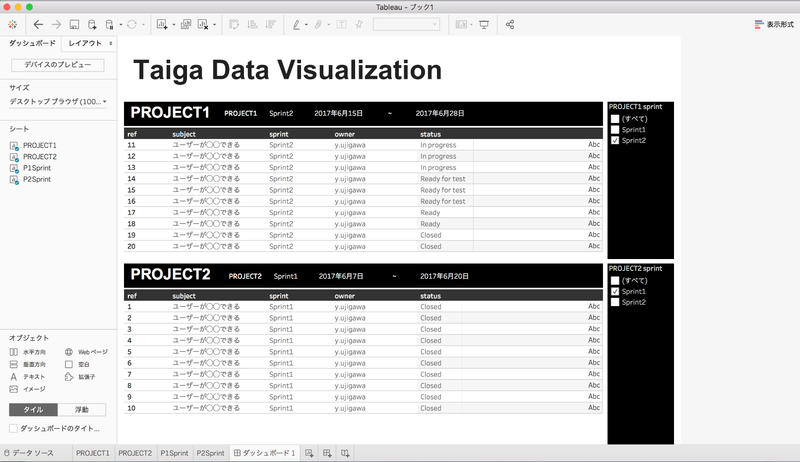800x462 pixels.
Task: Uncheck Sprint2 in PROJECT1 sprint filter
Action: click(x=615, y=140)
